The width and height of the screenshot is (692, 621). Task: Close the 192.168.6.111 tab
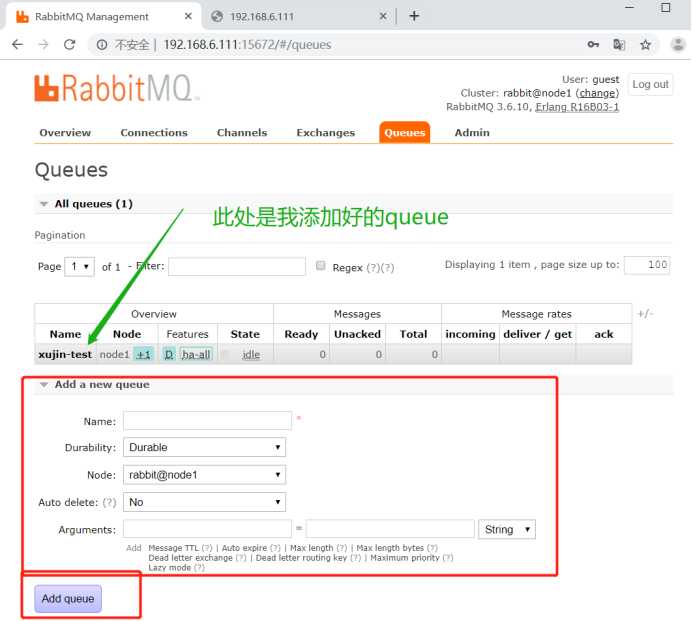[383, 16]
